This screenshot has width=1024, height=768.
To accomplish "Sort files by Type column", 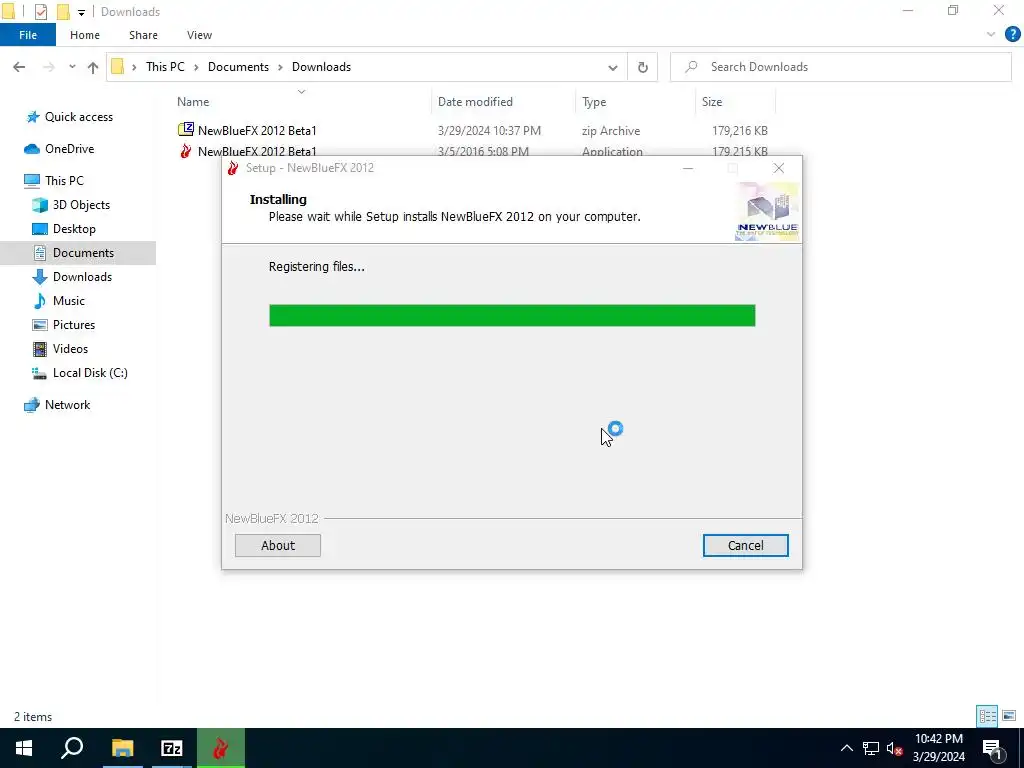I will pos(594,102).
